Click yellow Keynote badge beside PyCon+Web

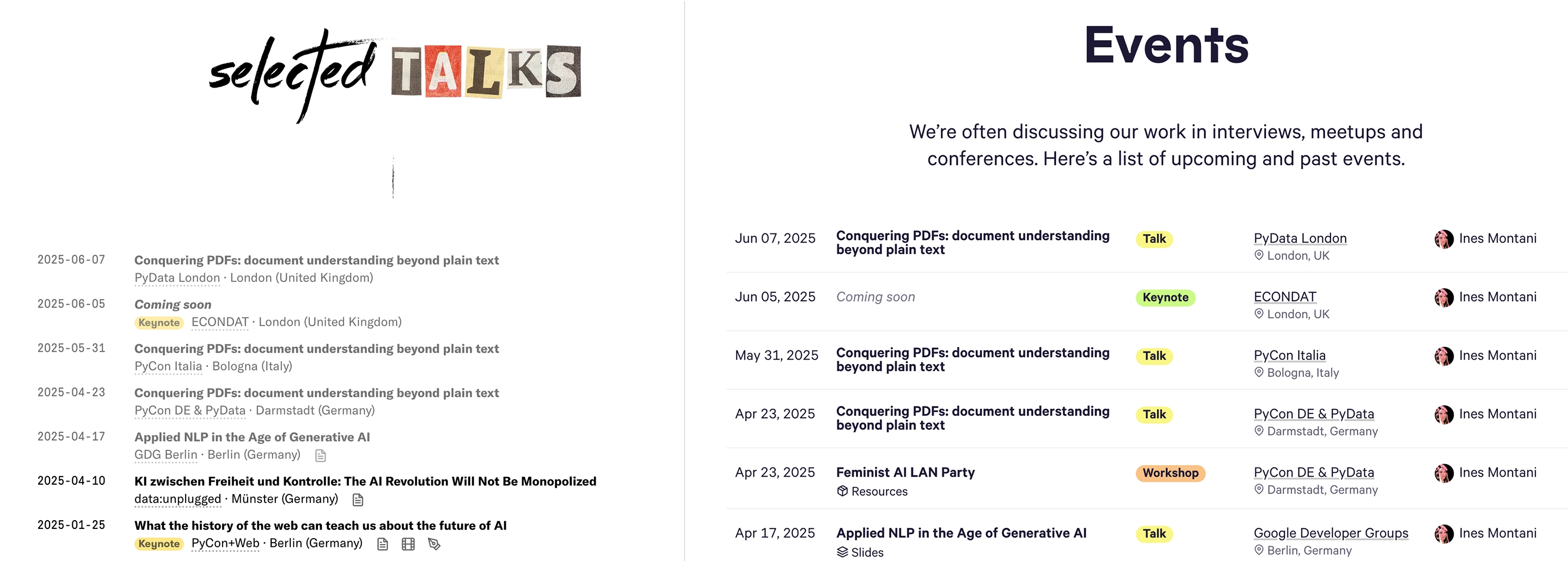pos(159,544)
